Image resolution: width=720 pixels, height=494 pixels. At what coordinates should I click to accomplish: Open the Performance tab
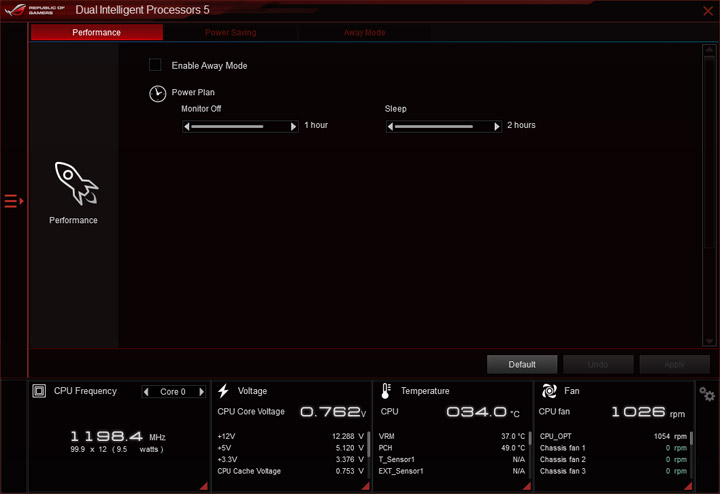tap(96, 32)
